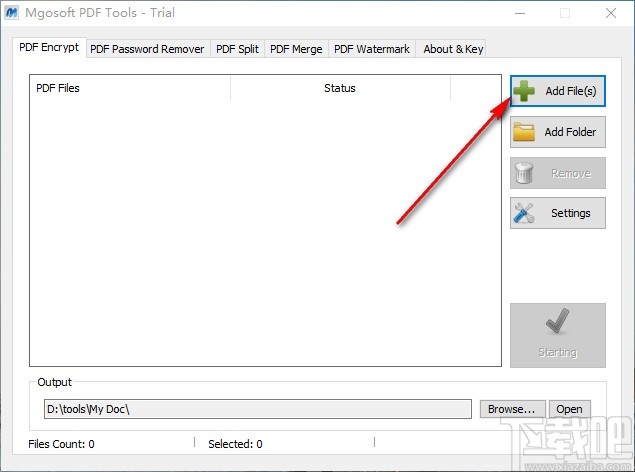
Task: Close the Mgosoft PDF Tools window
Action: coord(611,13)
